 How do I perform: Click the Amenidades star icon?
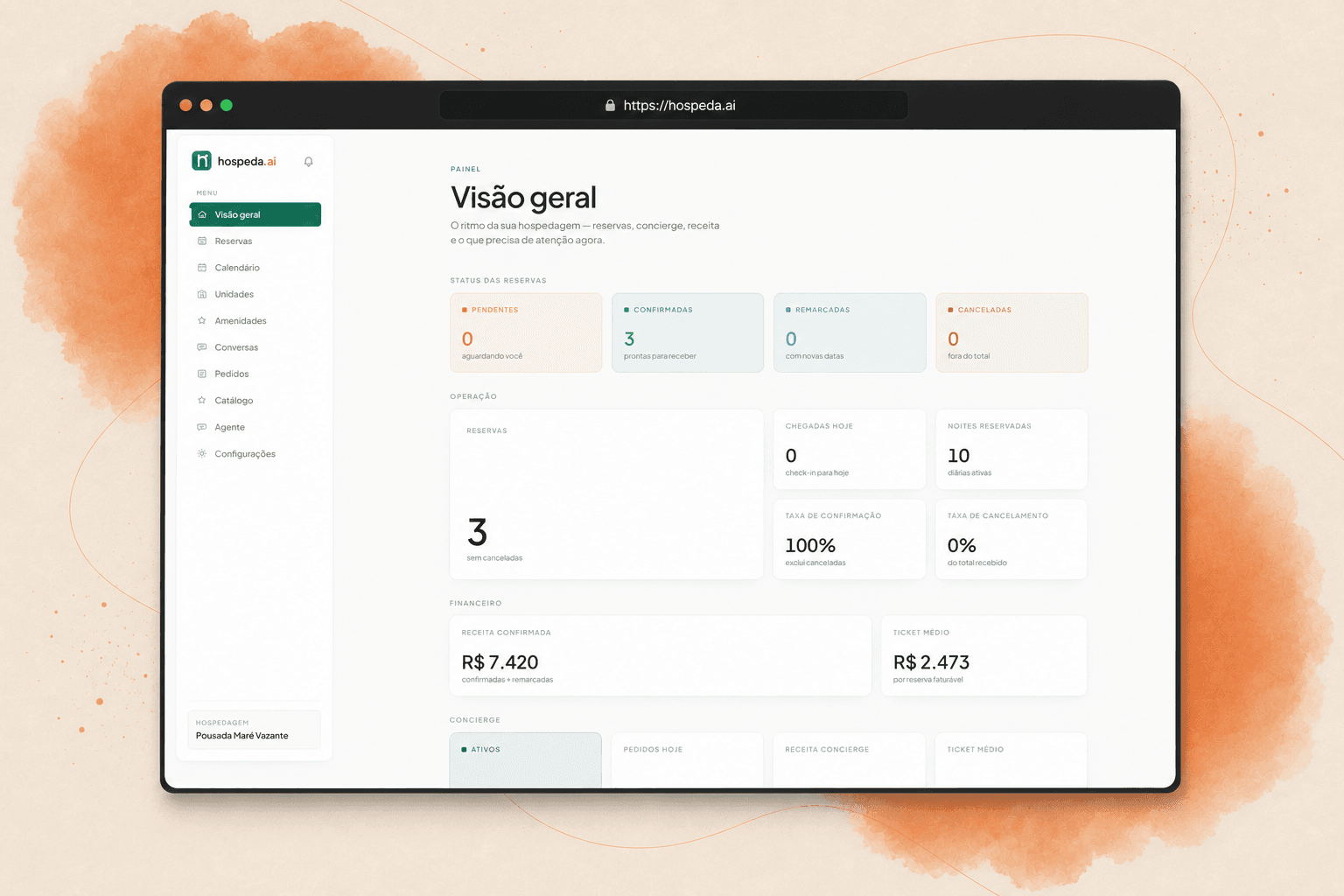[x=202, y=321]
